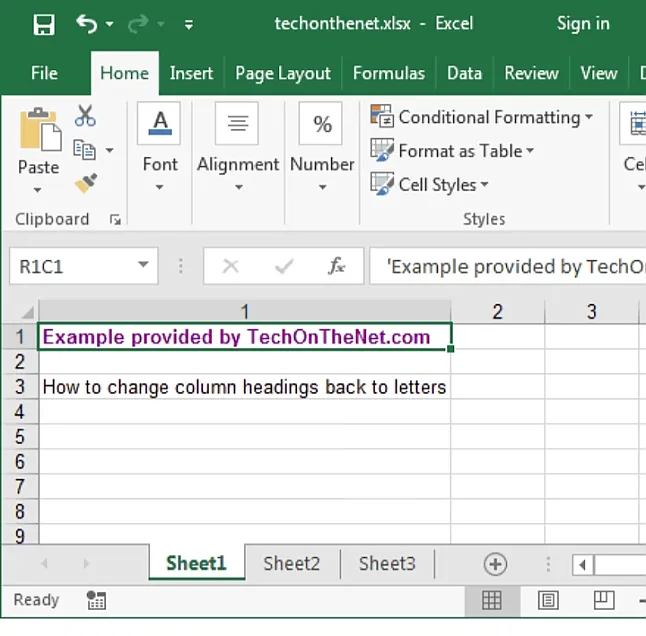Open the Copy options dropdown arrow
The width and height of the screenshot is (646, 636).
click(109, 150)
